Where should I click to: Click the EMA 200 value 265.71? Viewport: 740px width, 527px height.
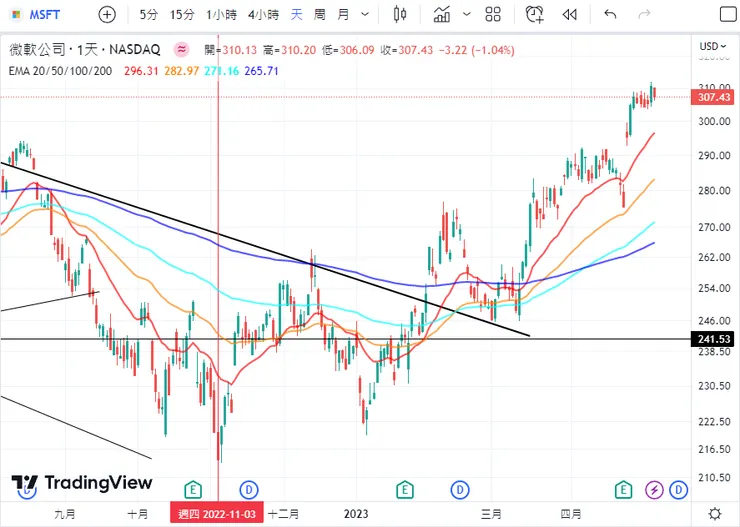point(261,71)
